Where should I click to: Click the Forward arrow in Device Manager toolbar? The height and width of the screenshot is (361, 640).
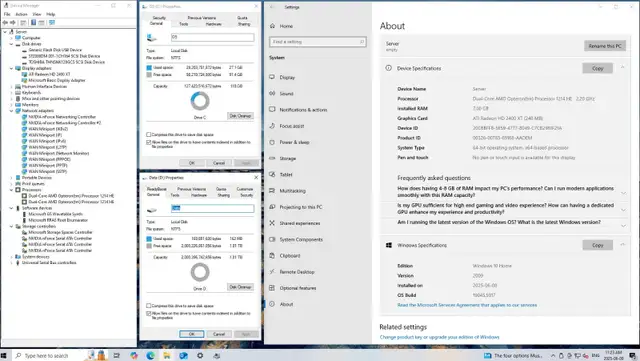[x=13, y=22]
